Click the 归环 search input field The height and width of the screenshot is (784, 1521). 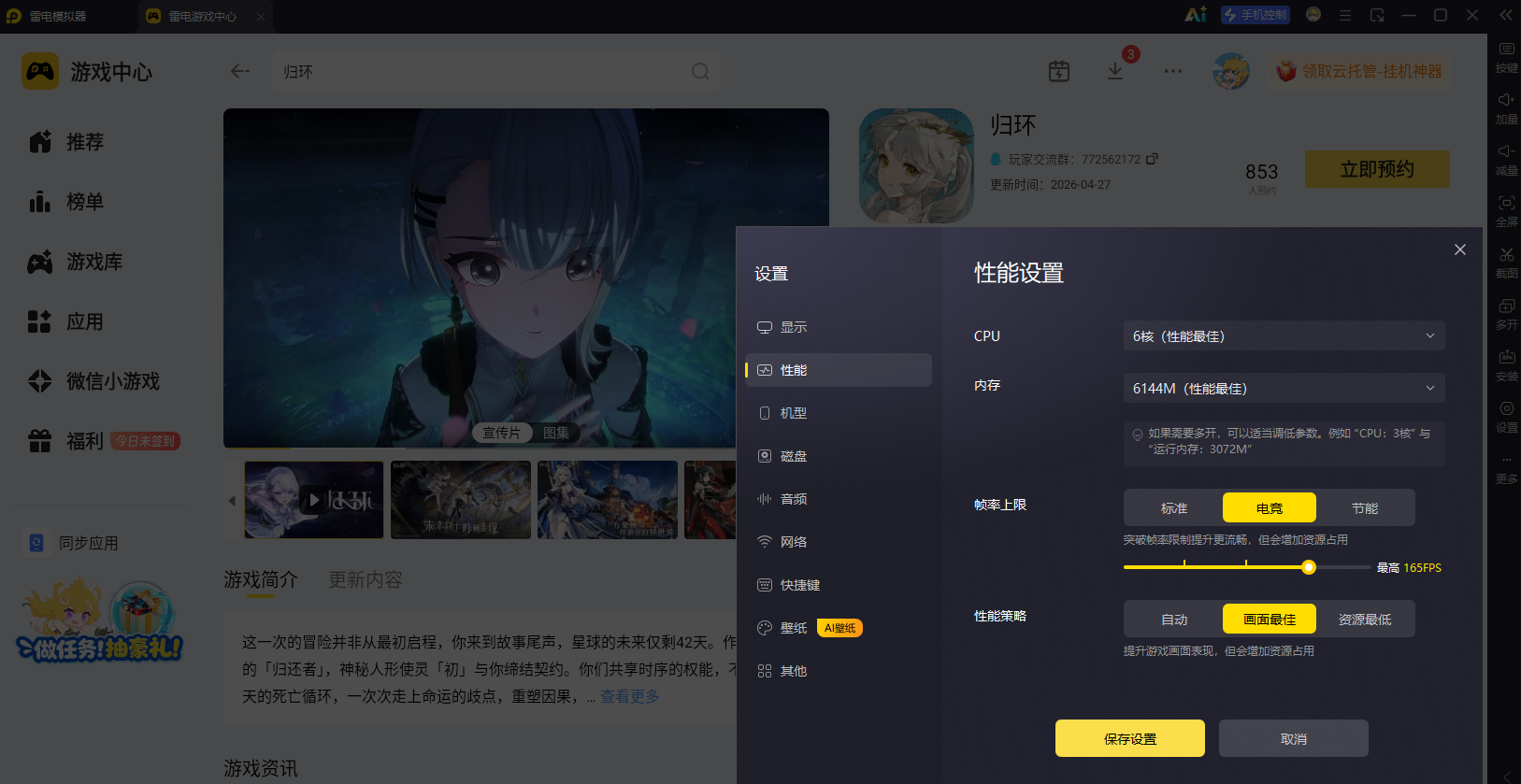(496, 71)
